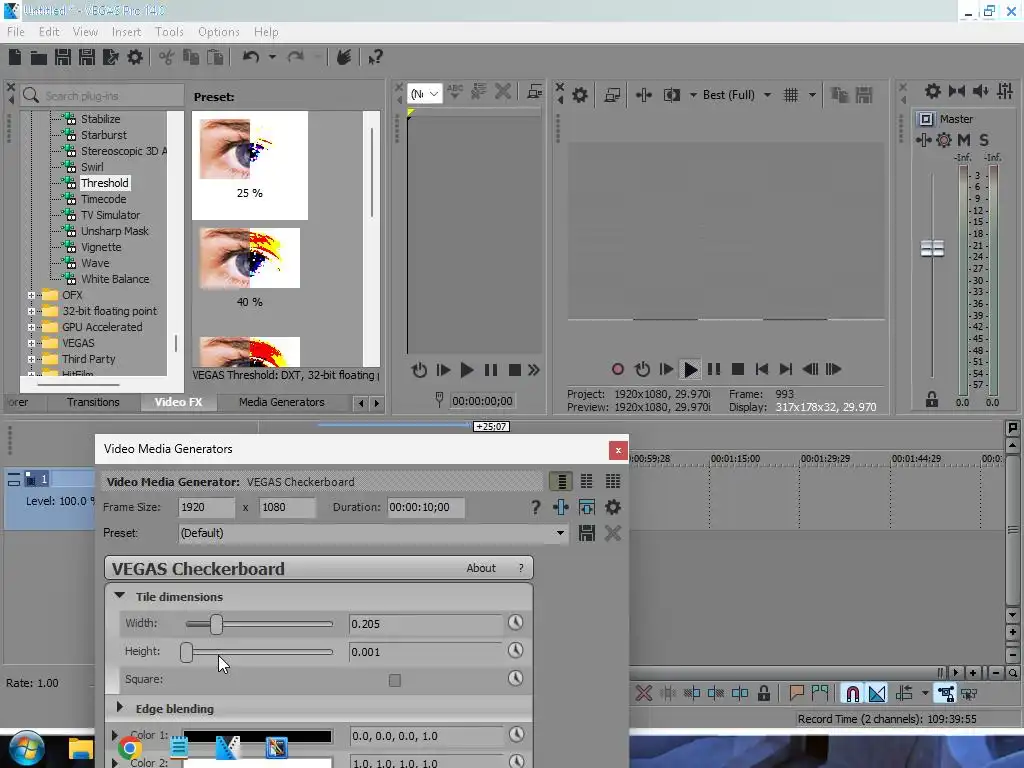Screen dimensions: 1024x768
Task: Select the 40 % Threshold preset
Action: click(x=249, y=268)
